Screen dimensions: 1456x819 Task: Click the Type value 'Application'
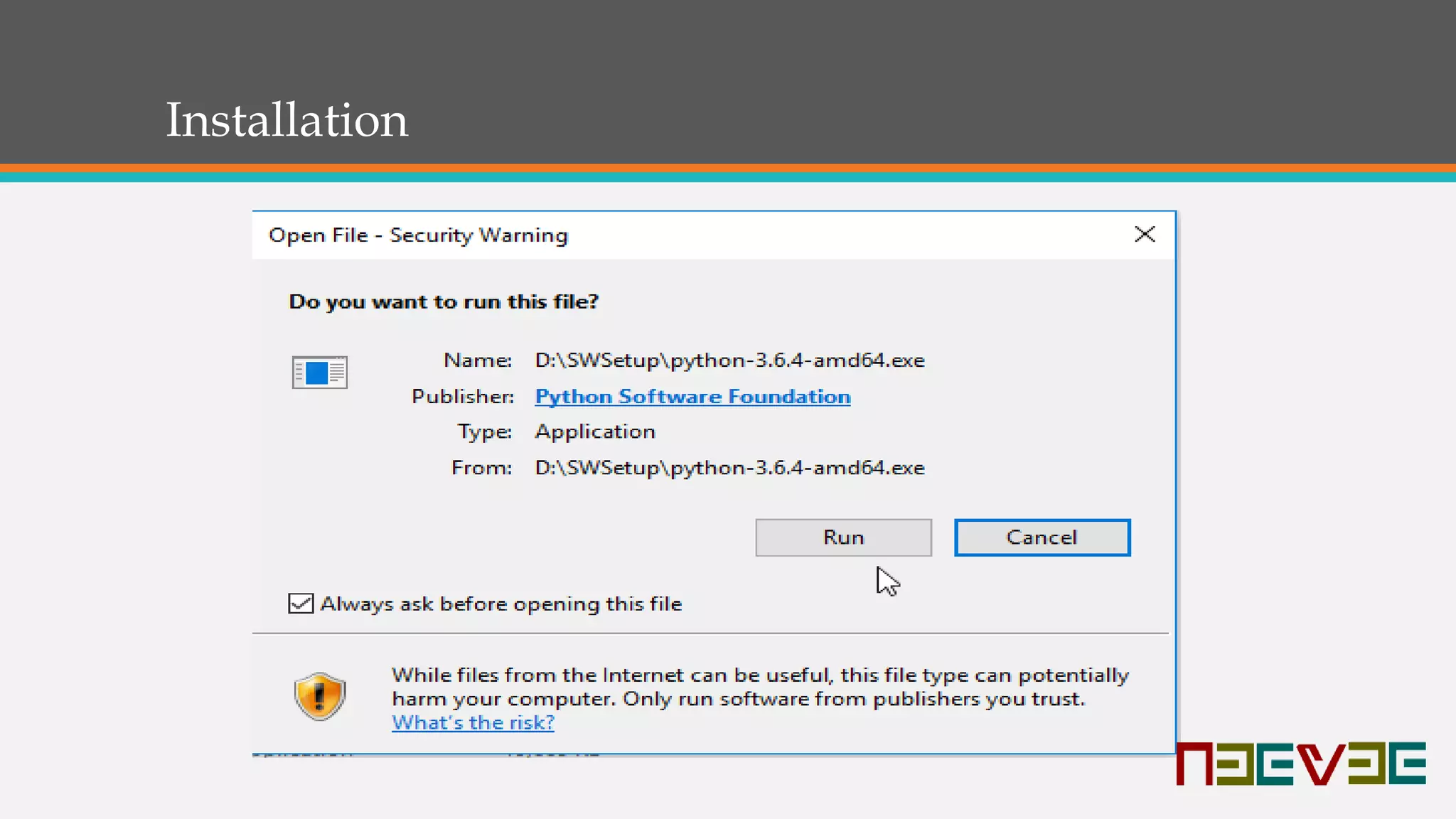point(595,432)
